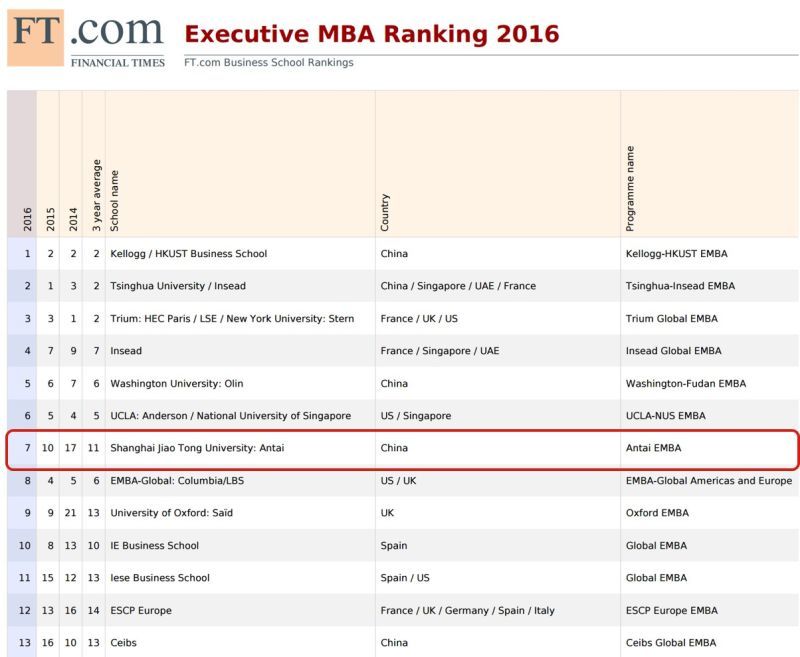Select Kellogg / HKUST Business School row
Screen dimensions: 800x657
[x=403, y=254]
